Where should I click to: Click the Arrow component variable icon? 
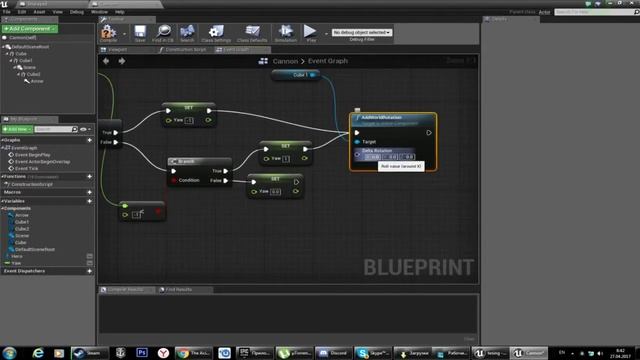pos(11,215)
